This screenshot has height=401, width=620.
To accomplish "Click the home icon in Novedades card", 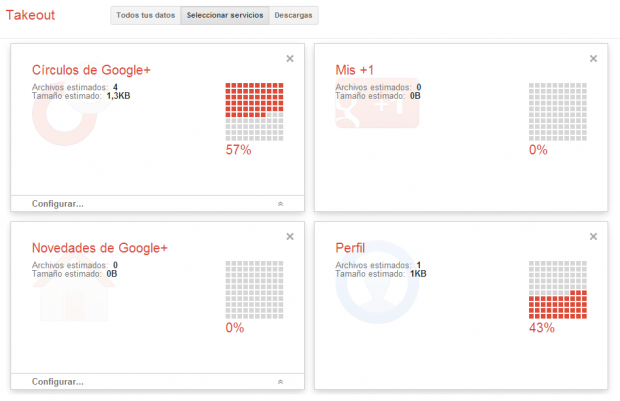I will pyautogui.click(x=74, y=291).
